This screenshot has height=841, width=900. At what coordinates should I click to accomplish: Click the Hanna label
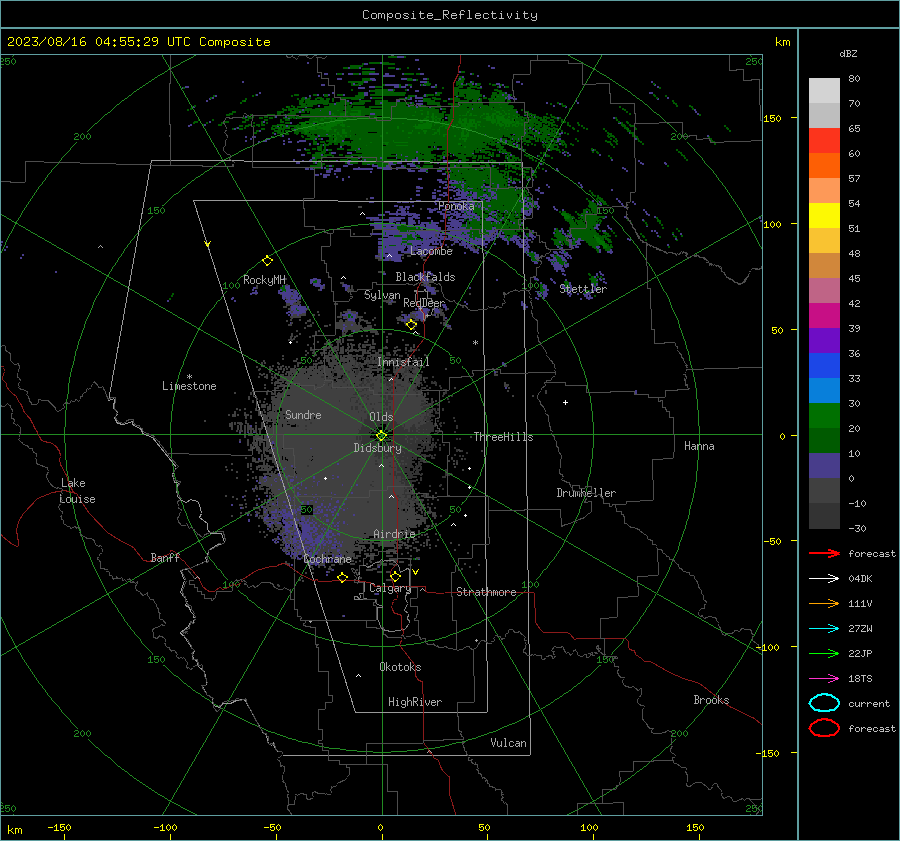pyautogui.click(x=699, y=446)
